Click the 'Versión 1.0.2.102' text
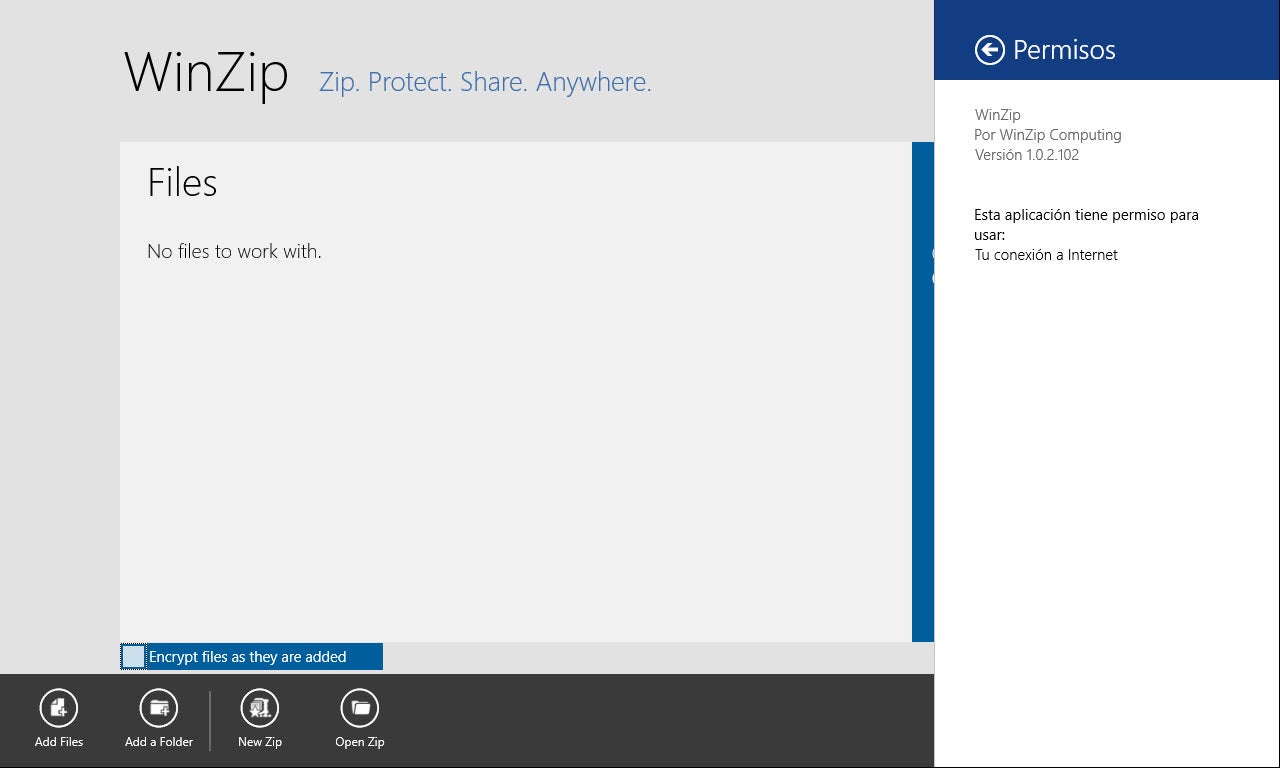1280x768 pixels. pos(1027,155)
